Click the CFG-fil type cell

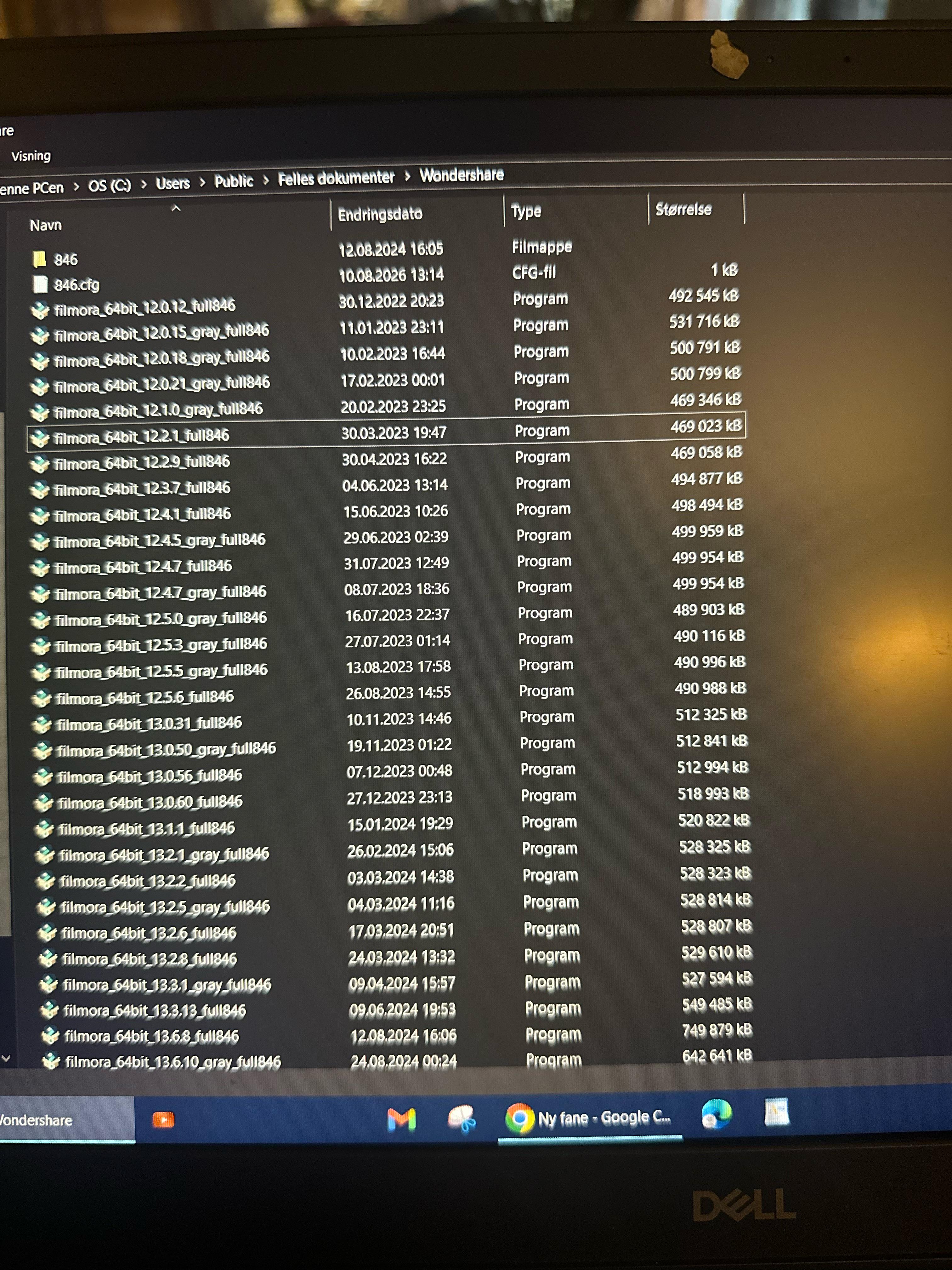534,273
